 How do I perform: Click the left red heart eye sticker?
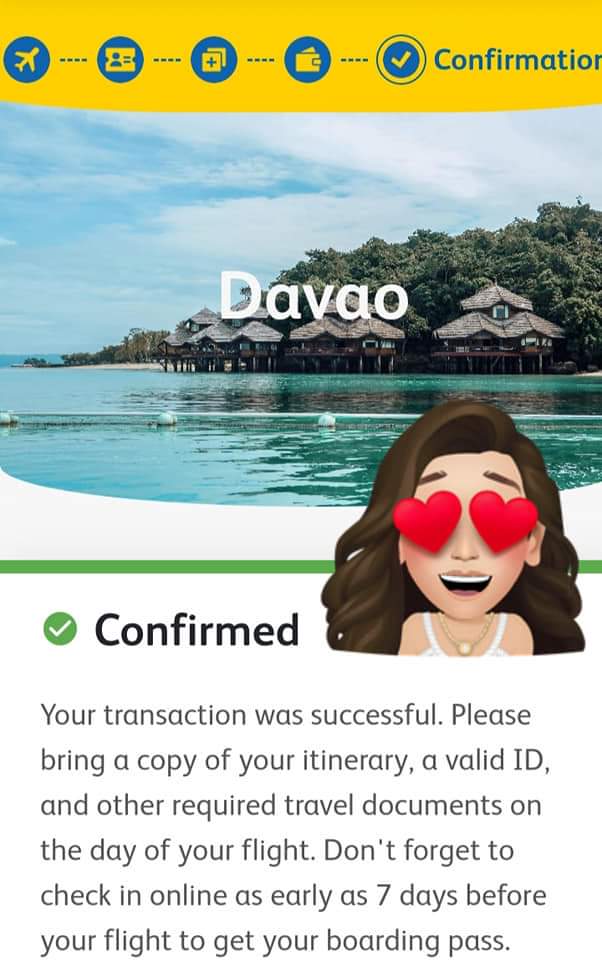pyautogui.click(x=427, y=520)
